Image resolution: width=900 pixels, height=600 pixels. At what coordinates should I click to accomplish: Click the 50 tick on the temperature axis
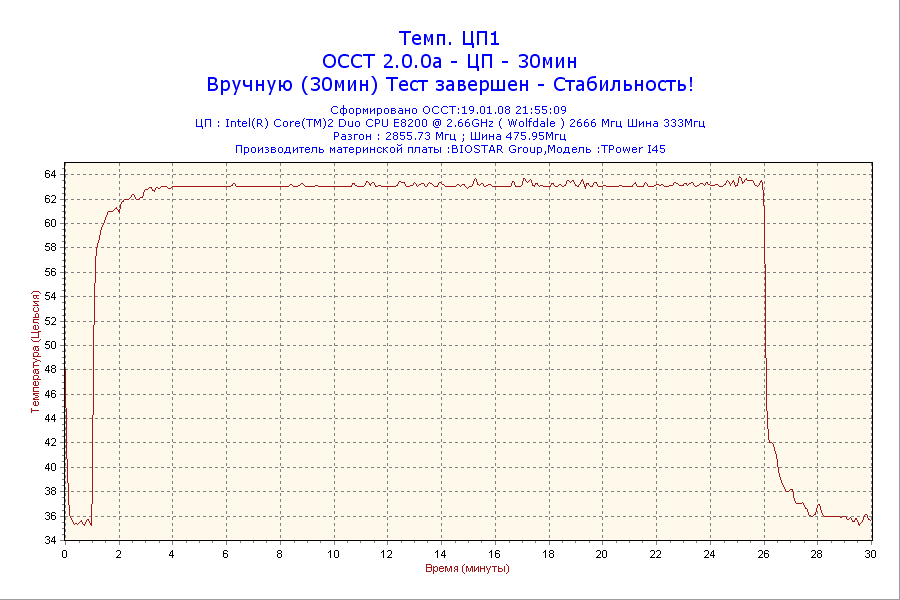(48, 345)
